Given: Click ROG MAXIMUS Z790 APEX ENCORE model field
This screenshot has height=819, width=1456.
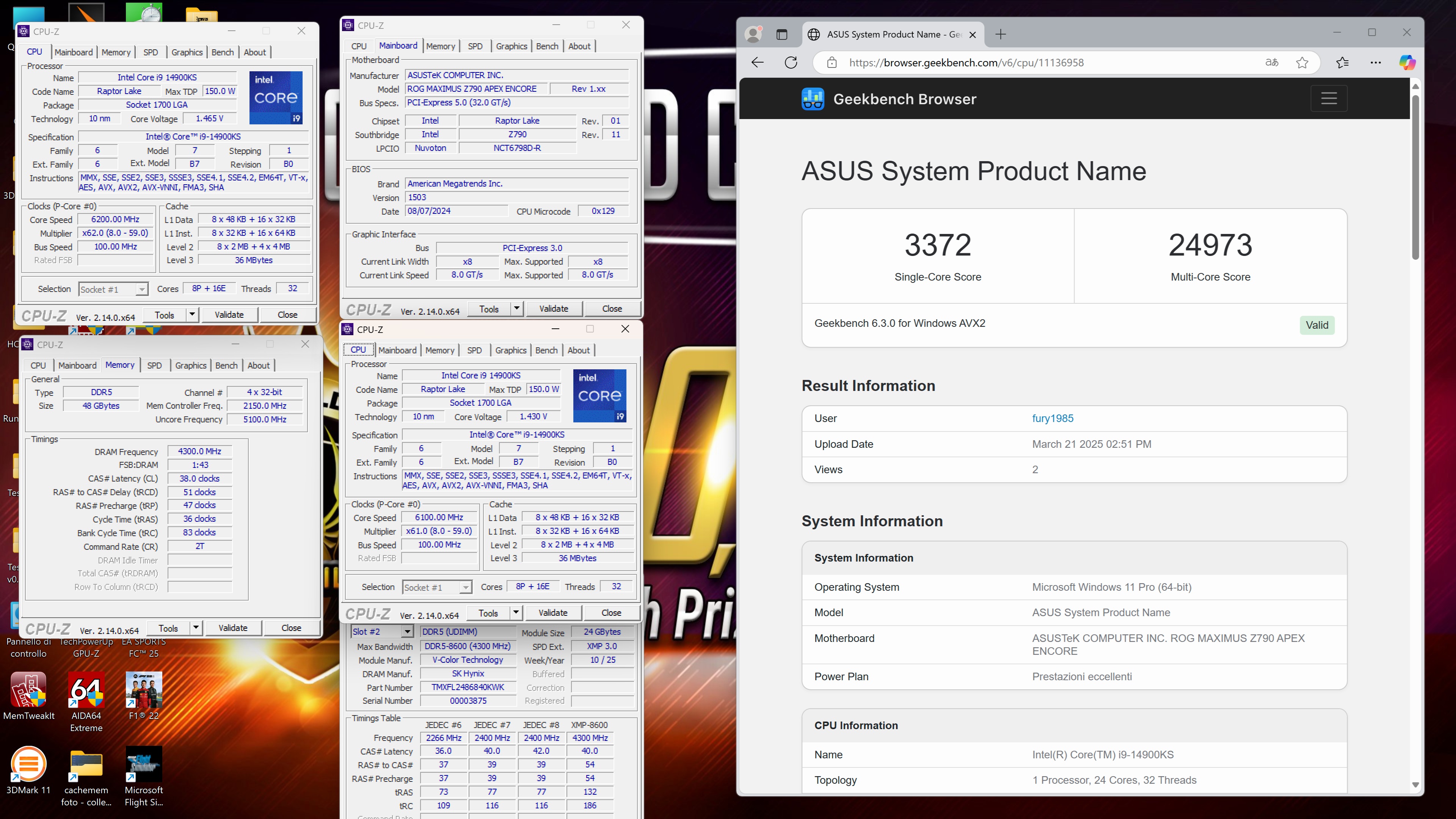Looking at the screenshot, I should point(477,89).
